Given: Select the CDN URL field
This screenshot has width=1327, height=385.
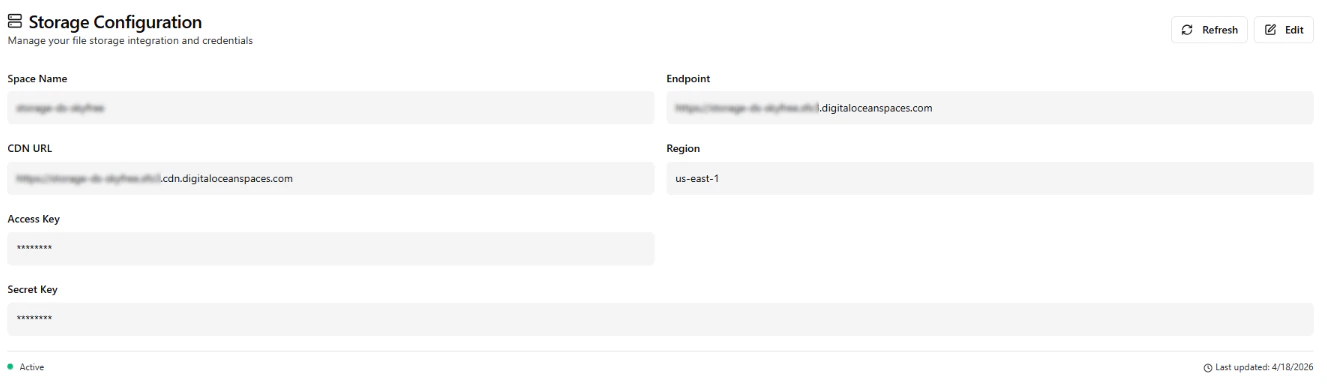Looking at the screenshot, I should [x=330, y=178].
